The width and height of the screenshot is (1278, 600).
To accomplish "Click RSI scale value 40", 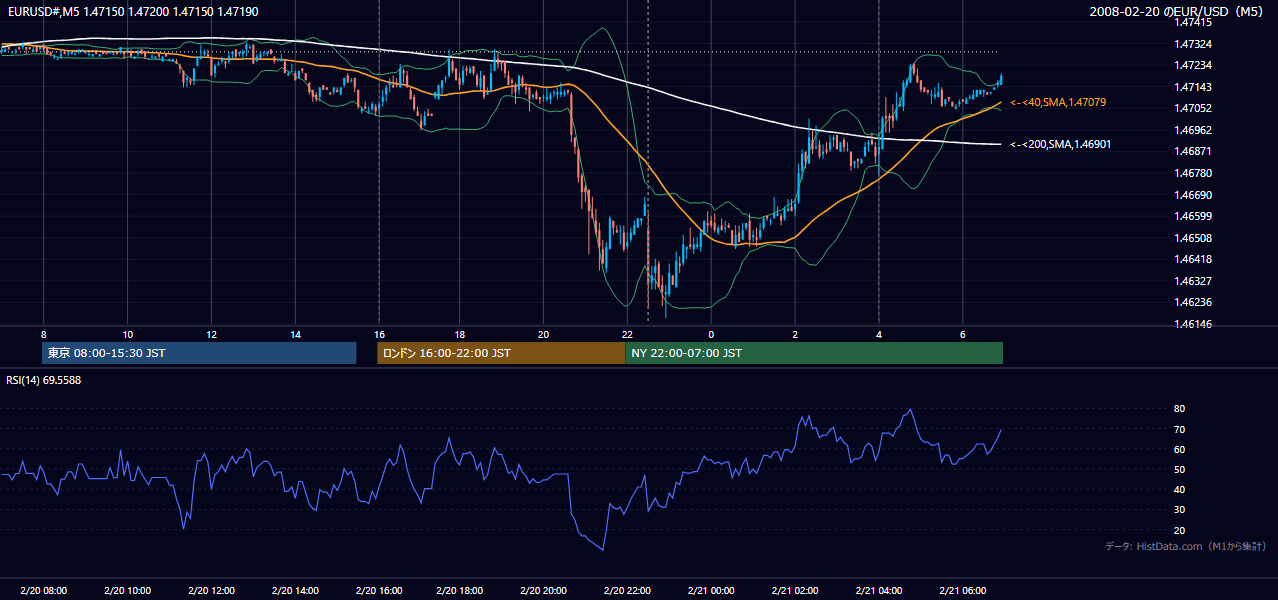I will 1180,489.
